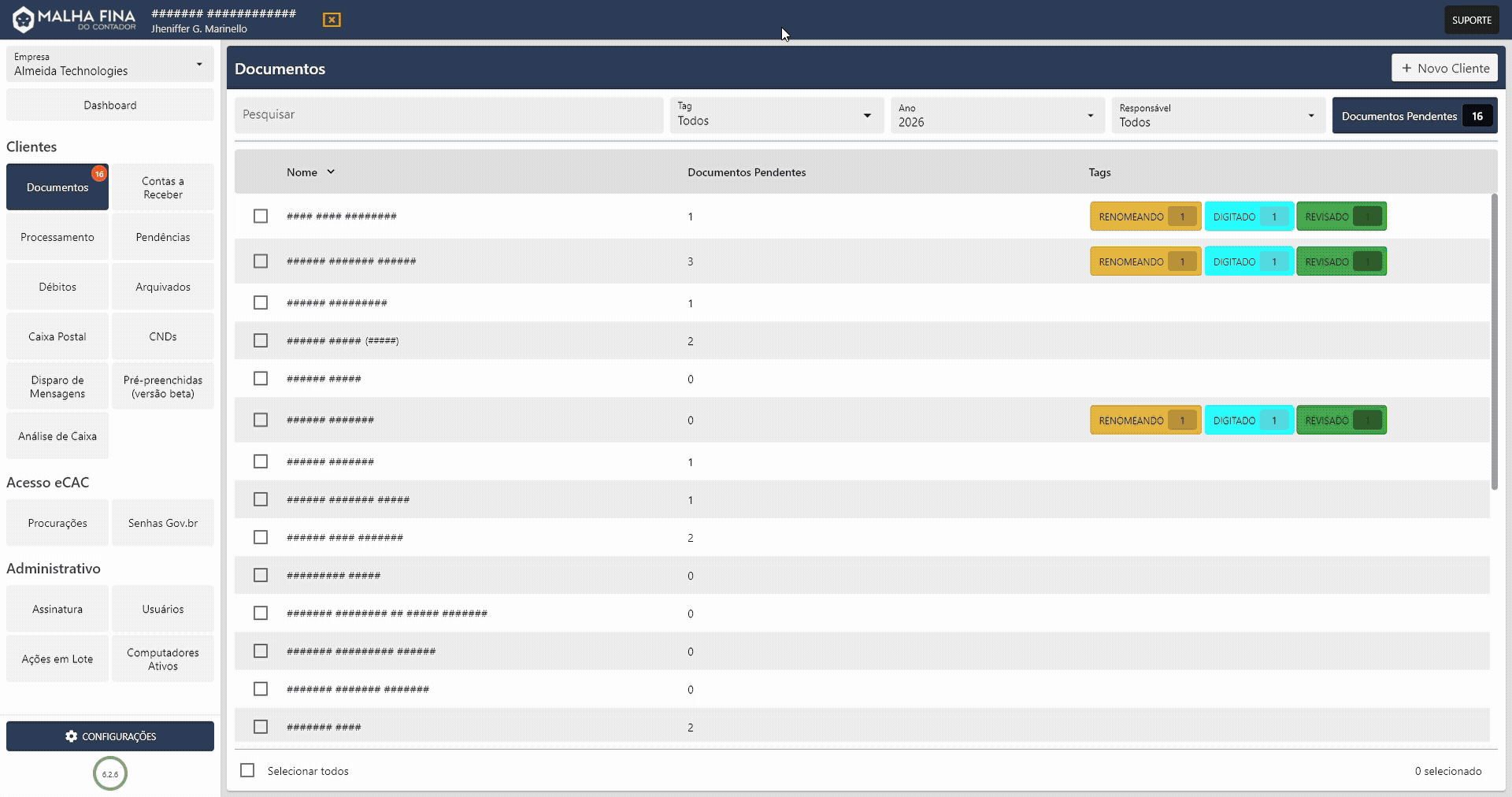The height and width of the screenshot is (797, 1512).
Task: Click the orange X icon in header
Action: tap(332, 20)
